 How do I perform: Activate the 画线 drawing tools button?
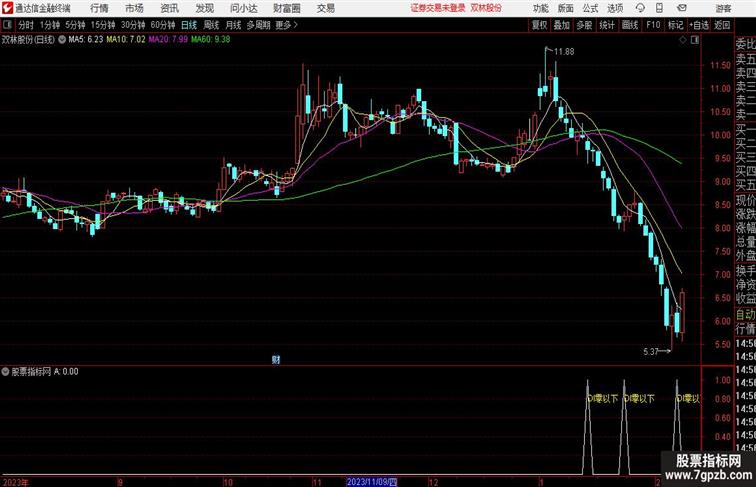pos(630,25)
